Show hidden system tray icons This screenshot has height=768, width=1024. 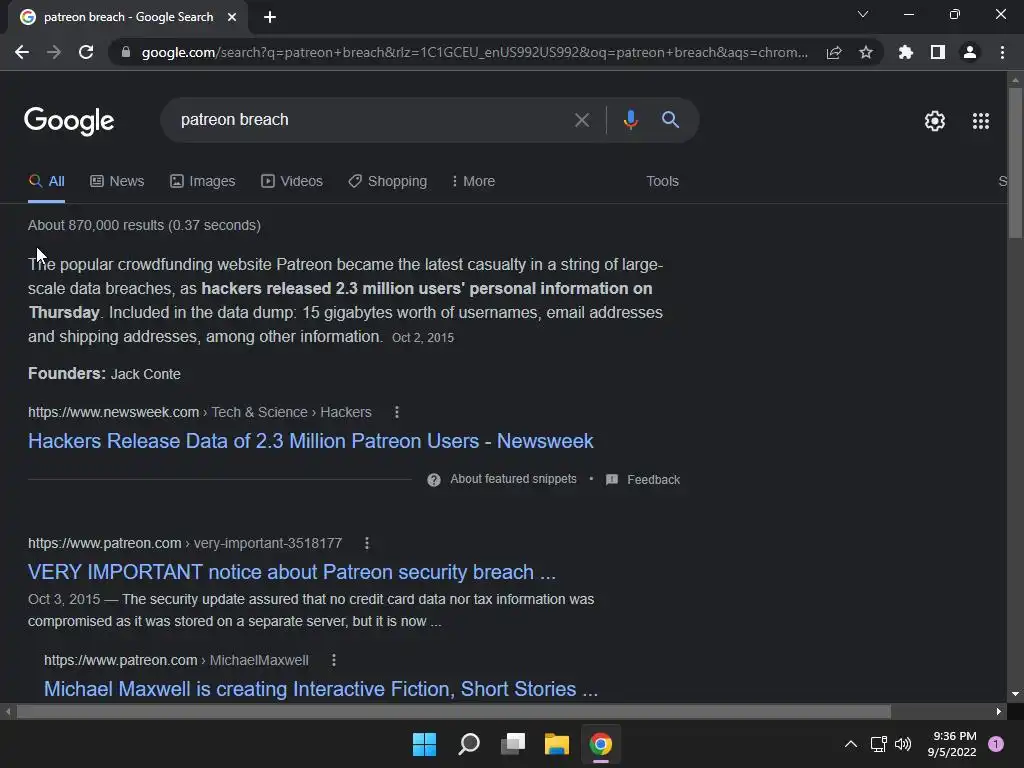[850, 744]
